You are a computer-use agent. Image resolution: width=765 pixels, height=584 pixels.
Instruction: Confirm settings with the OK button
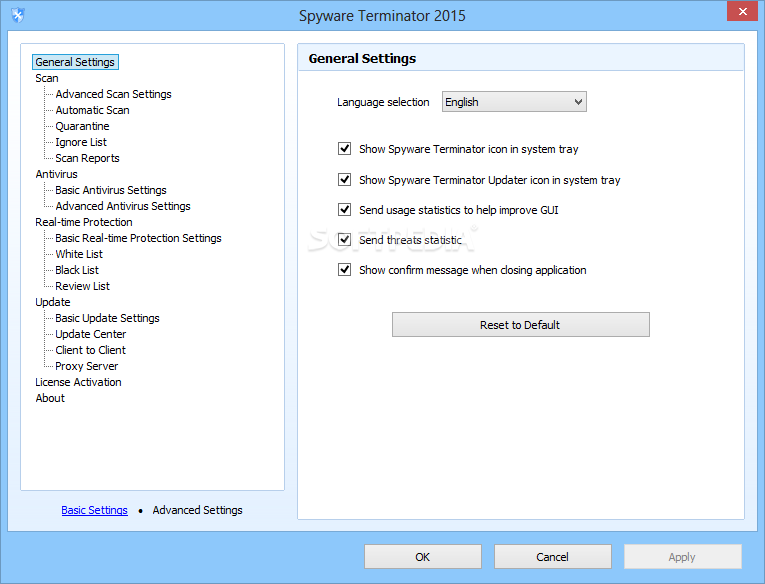click(x=423, y=557)
